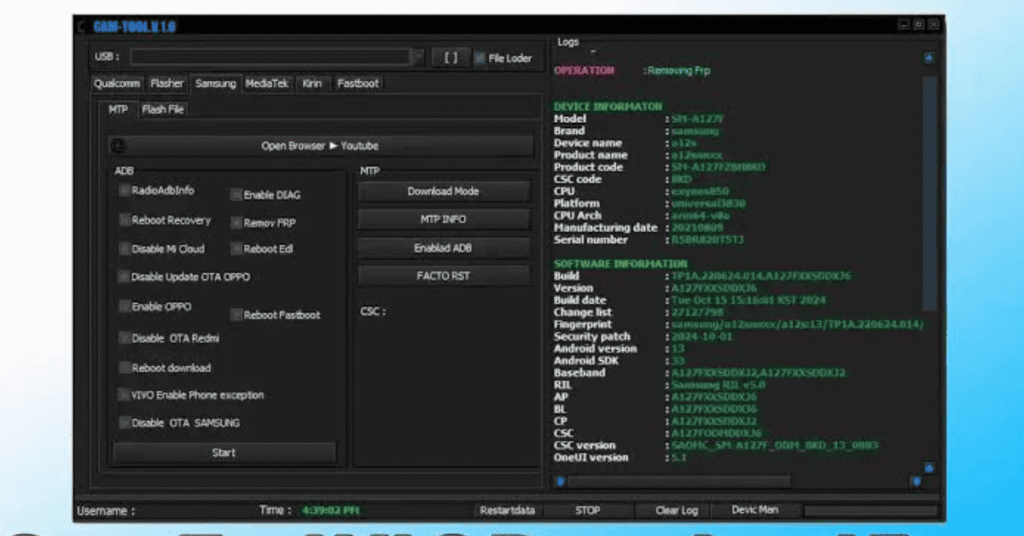Click the time display 4:39:02 PM
The image size is (1024, 536).
[x=330, y=511]
